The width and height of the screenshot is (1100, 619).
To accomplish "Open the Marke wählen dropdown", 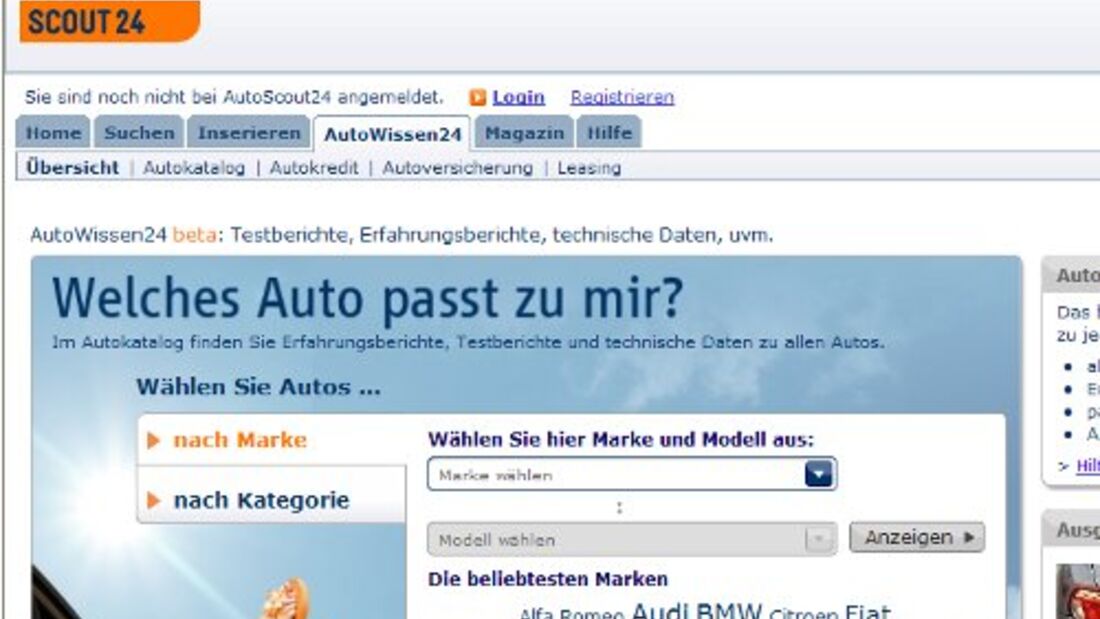I will pyautogui.click(x=620, y=474).
